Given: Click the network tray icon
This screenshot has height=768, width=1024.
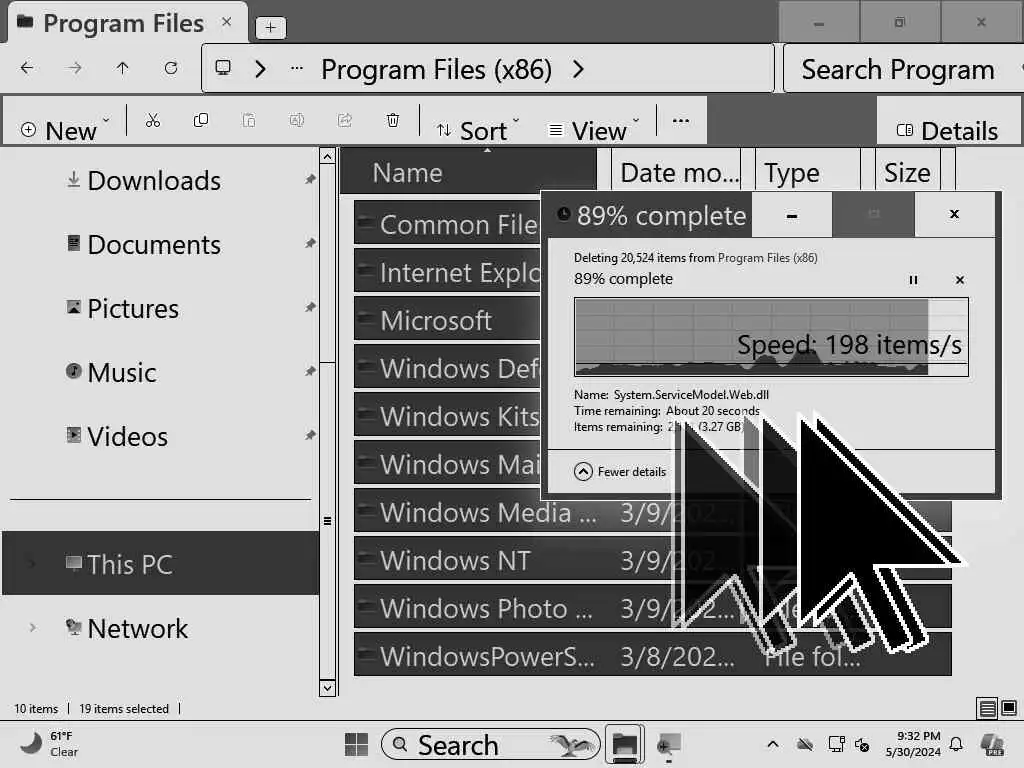Looking at the screenshot, I should (836, 744).
